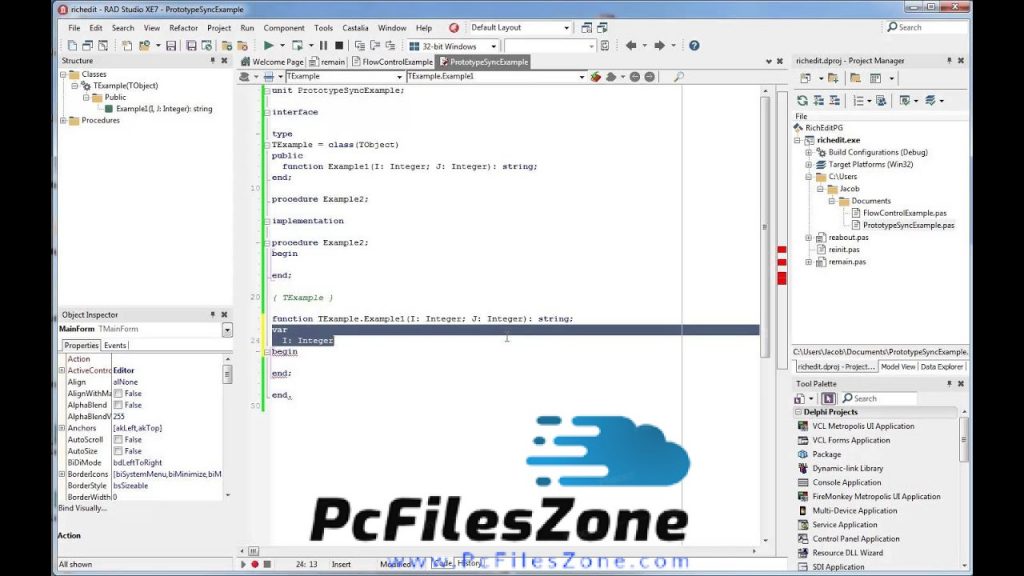Click the Pause button in the debug toolbar

[323, 46]
